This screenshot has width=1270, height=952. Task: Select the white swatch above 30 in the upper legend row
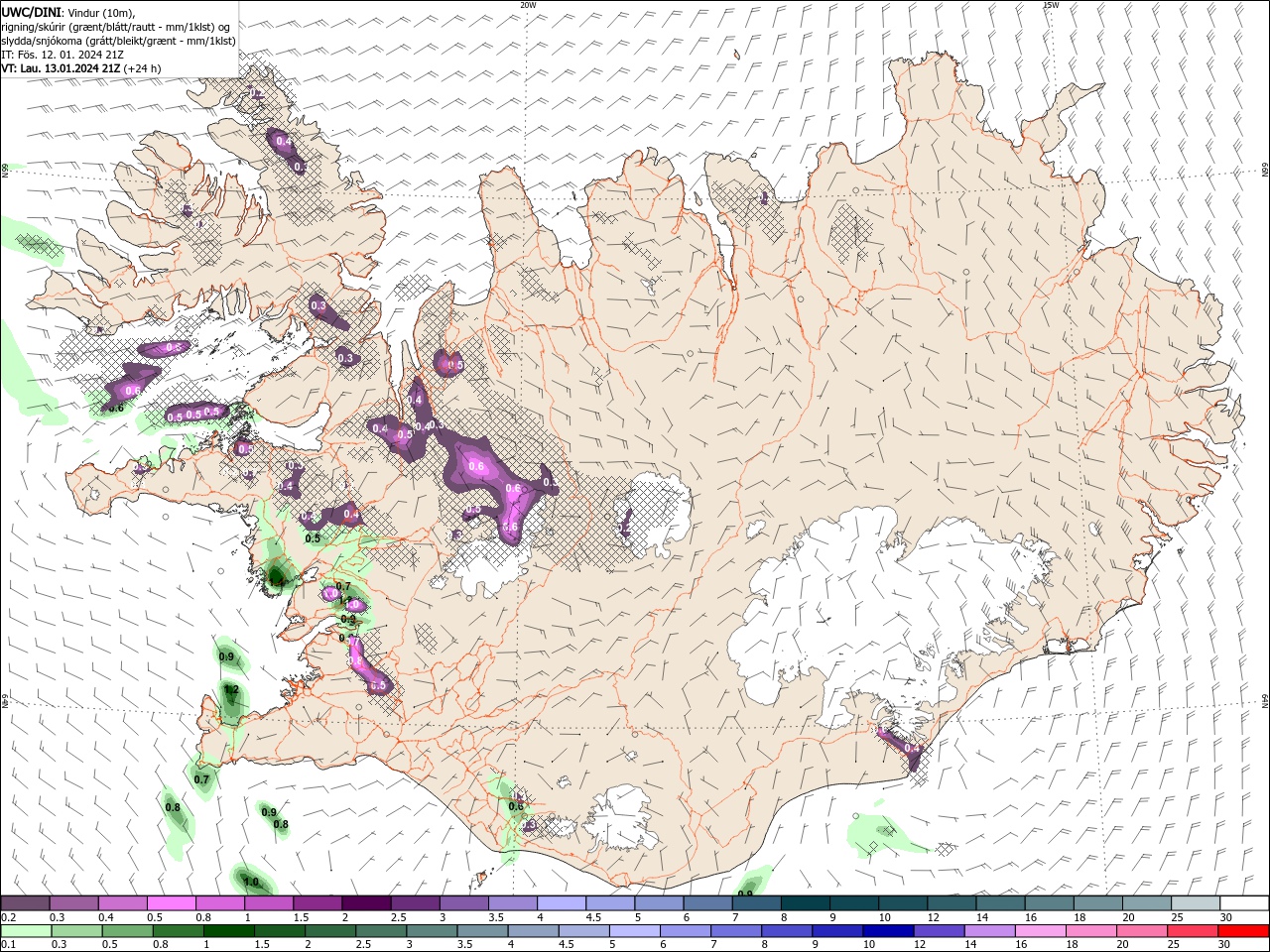tap(1244, 903)
